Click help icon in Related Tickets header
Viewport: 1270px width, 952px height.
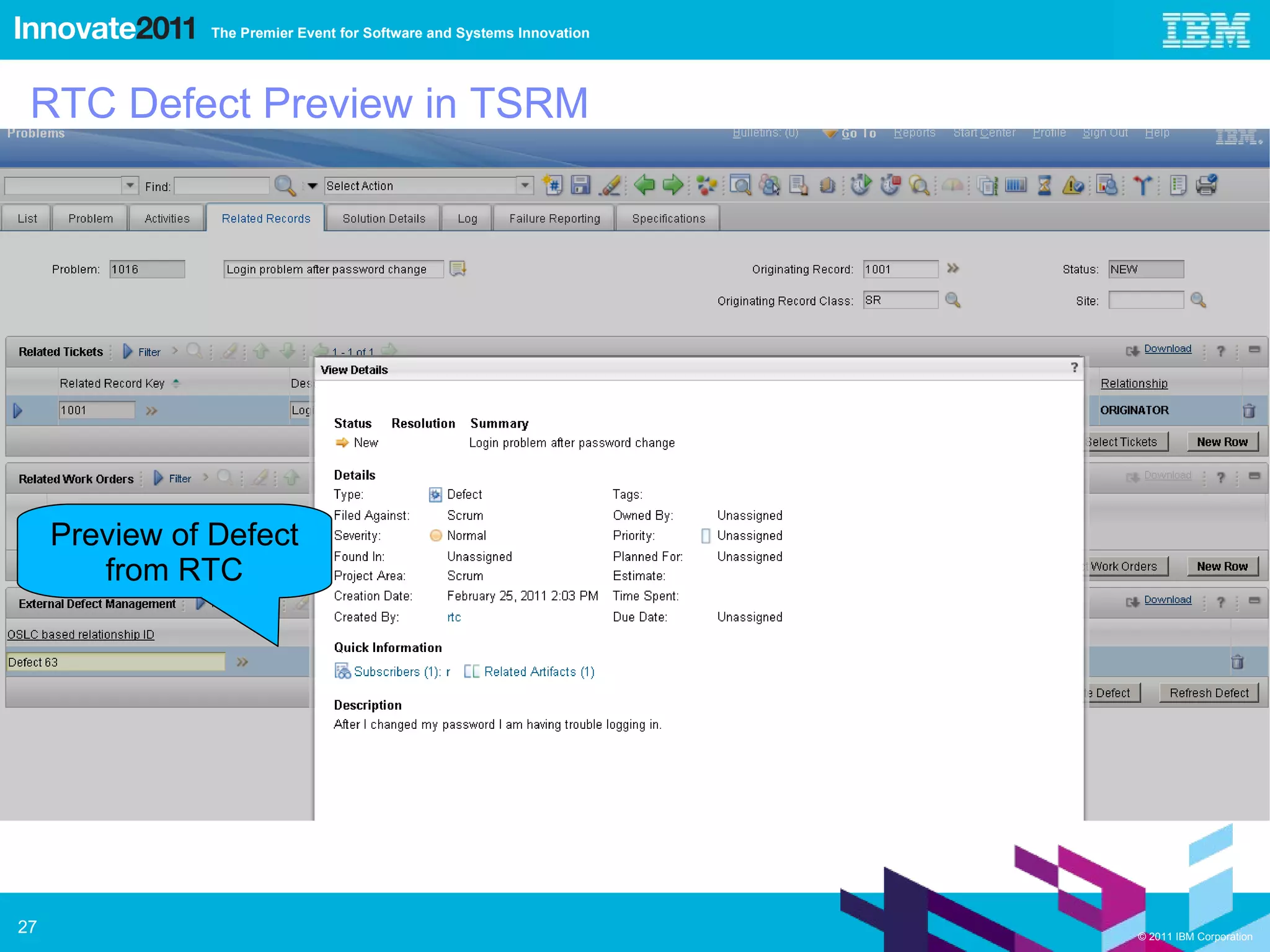(1220, 351)
